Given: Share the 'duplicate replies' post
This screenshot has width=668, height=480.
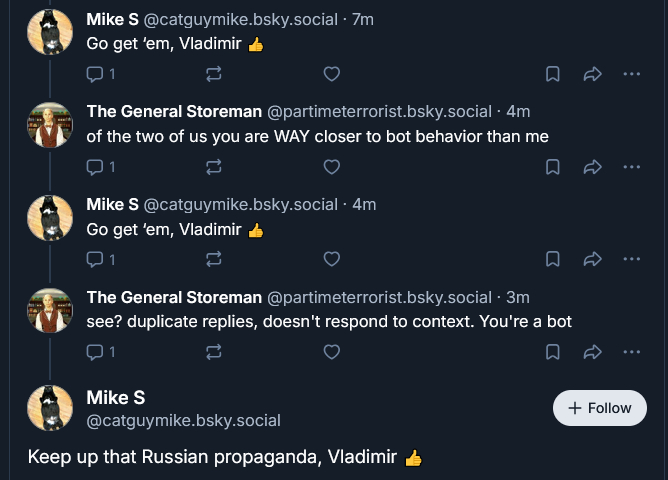Looking at the screenshot, I should pyautogui.click(x=591, y=352).
